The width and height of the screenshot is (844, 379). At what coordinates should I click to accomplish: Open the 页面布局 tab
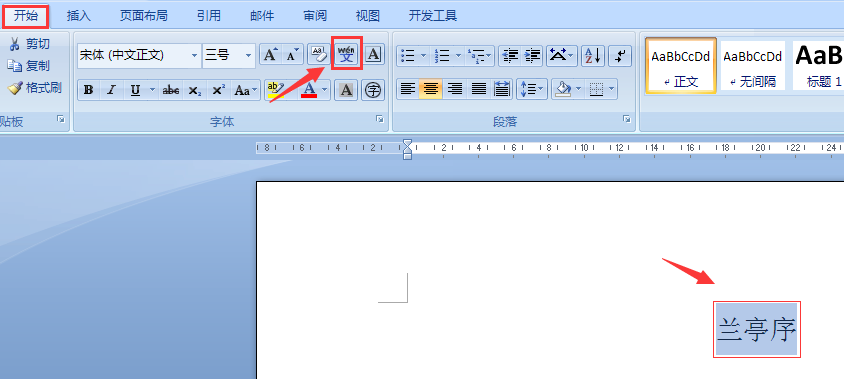pos(144,16)
